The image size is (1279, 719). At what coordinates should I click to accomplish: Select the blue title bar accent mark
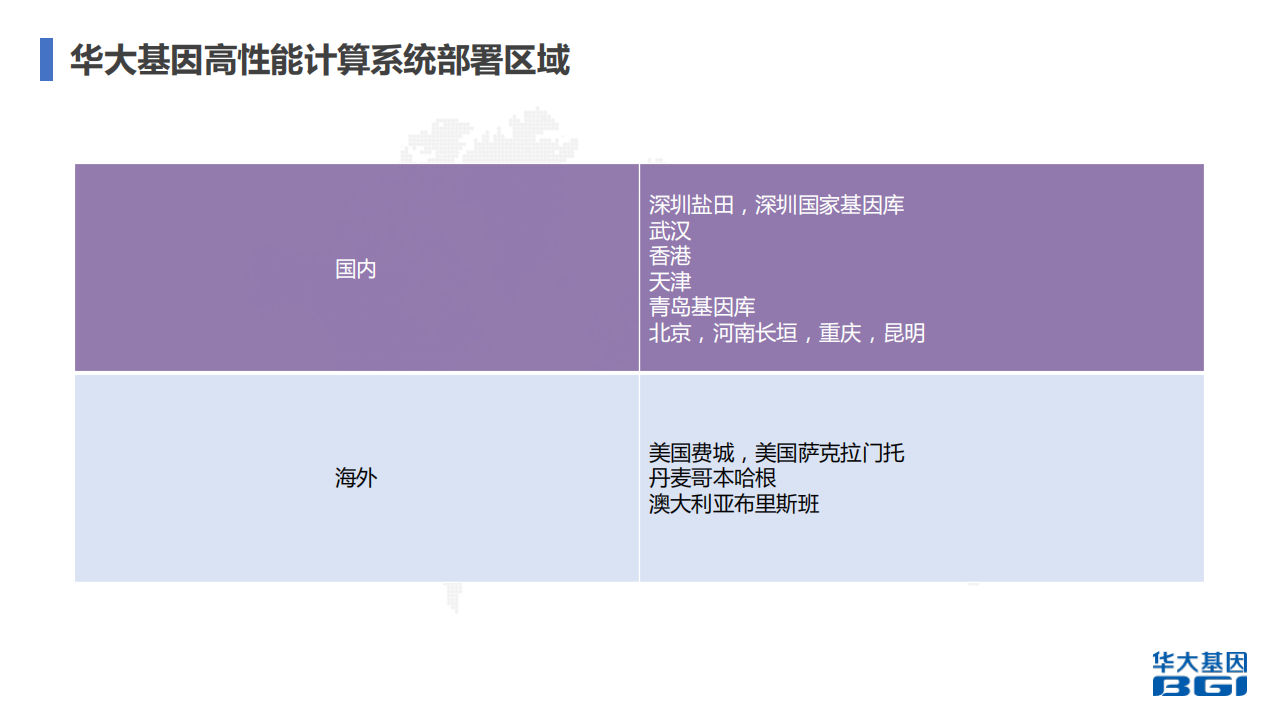pos(44,59)
